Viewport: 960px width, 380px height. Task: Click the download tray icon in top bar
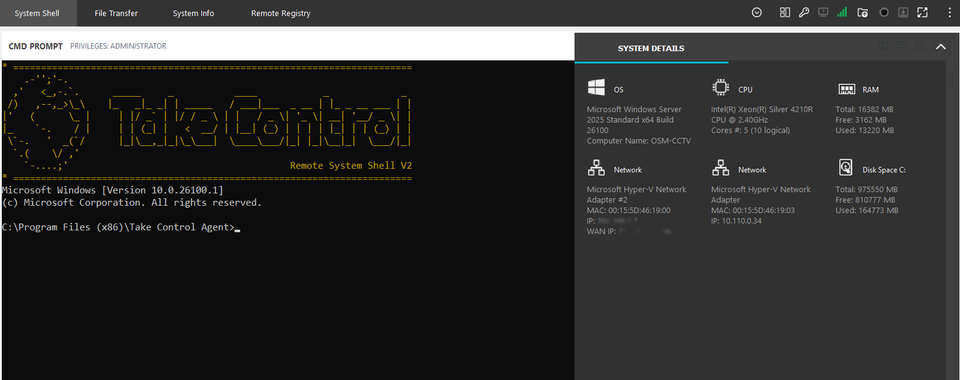(x=902, y=12)
